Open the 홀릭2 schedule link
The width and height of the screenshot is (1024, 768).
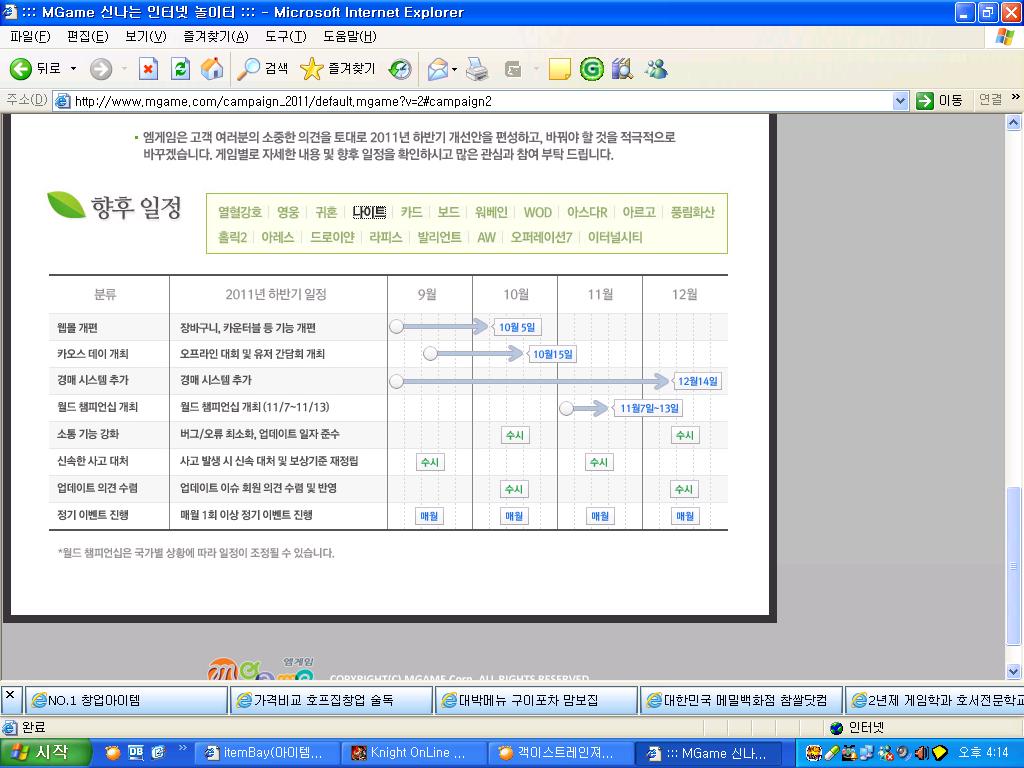(x=232, y=238)
